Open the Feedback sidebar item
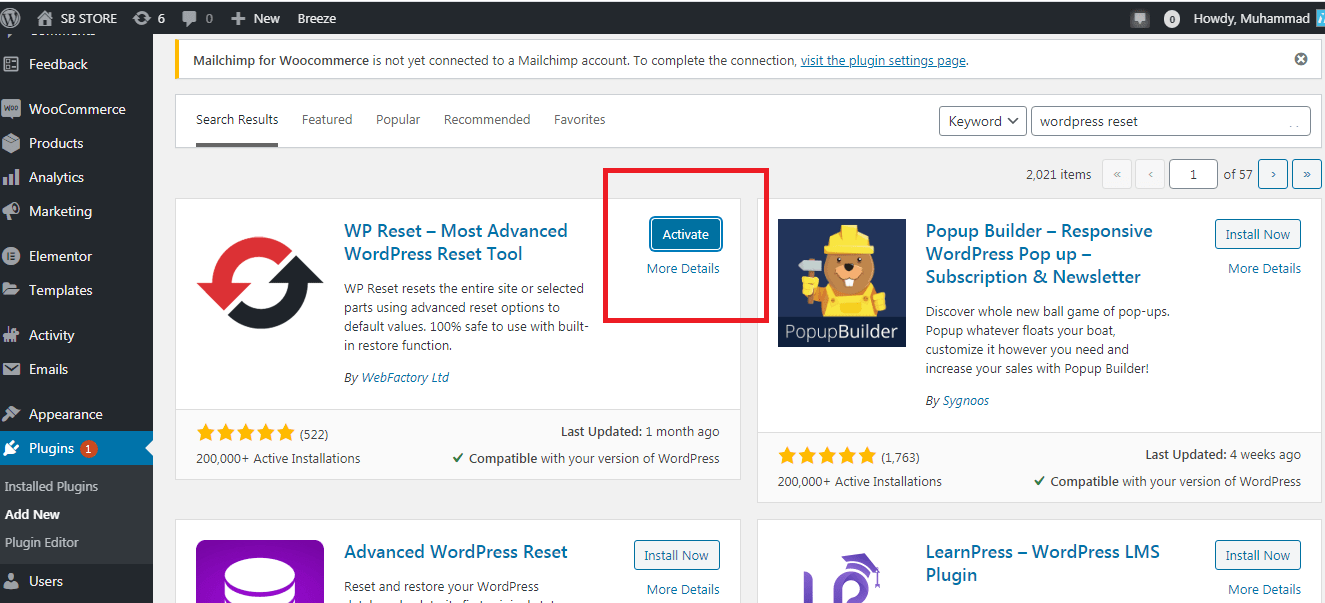Screen dimensions: 1325x603 [x=76, y=64]
